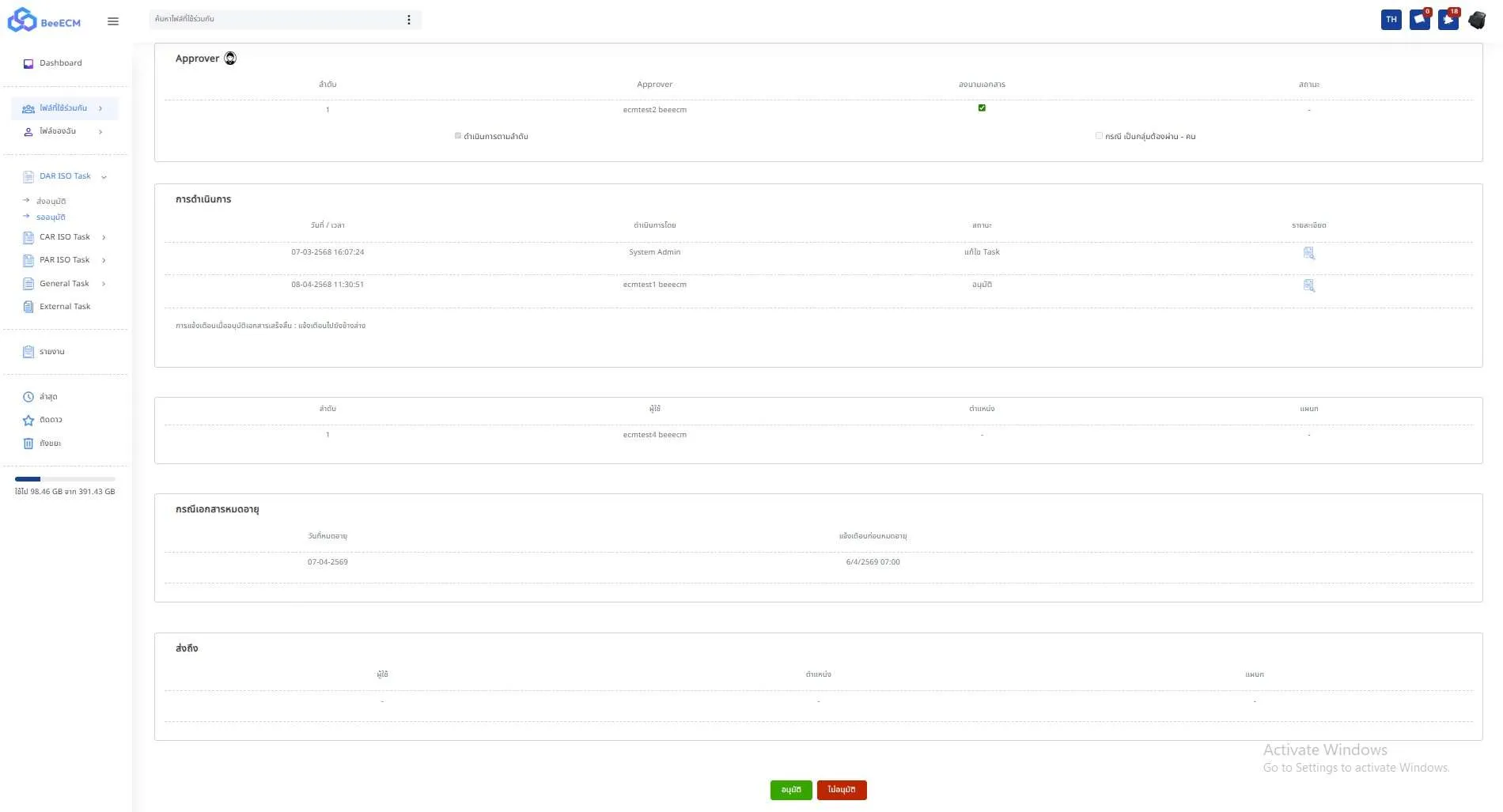Open the messages icon in header
The height and width of the screenshot is (812, 1503).
pos(1419,20)
